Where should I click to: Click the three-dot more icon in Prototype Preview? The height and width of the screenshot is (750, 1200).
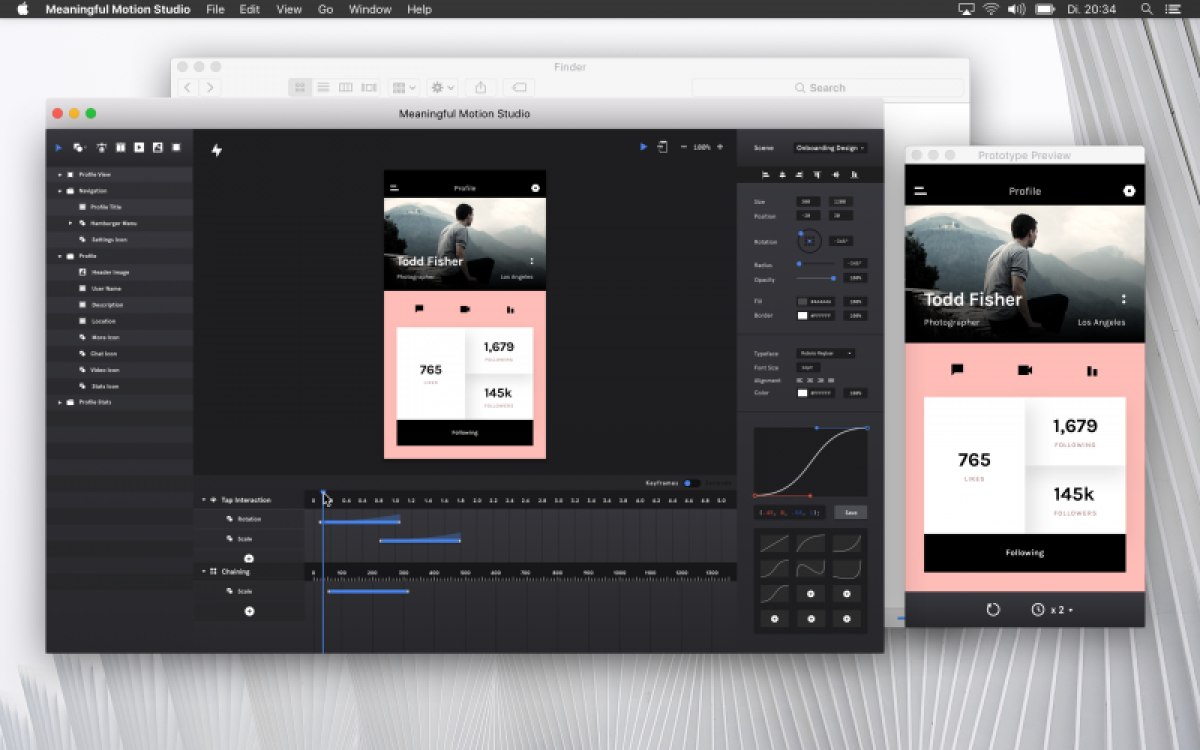click(x=1124, y=299)
